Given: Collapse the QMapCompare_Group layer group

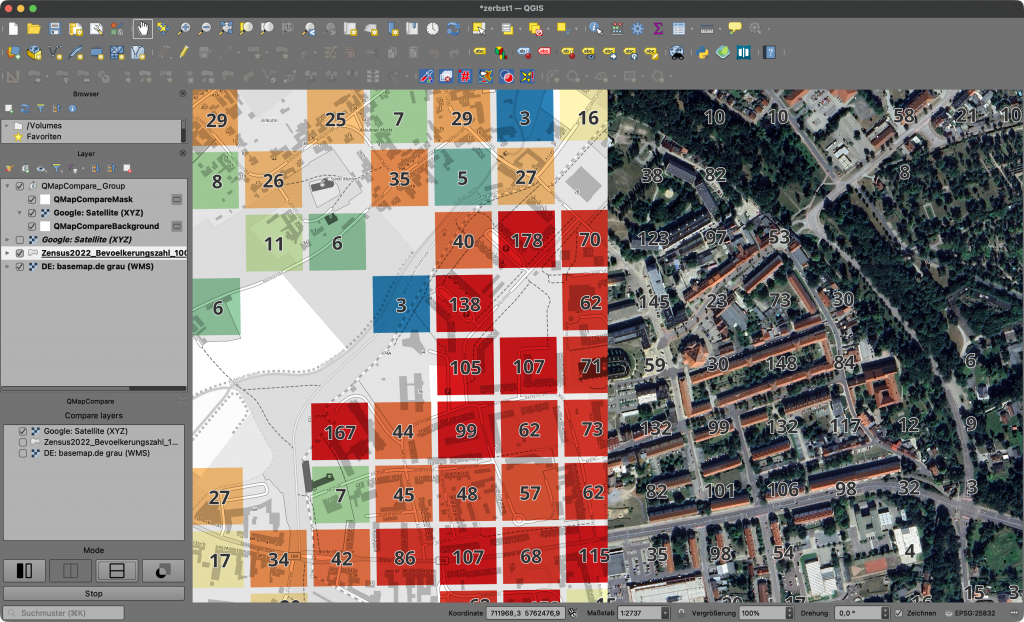Looking at the screenshot, I should 8,186.
